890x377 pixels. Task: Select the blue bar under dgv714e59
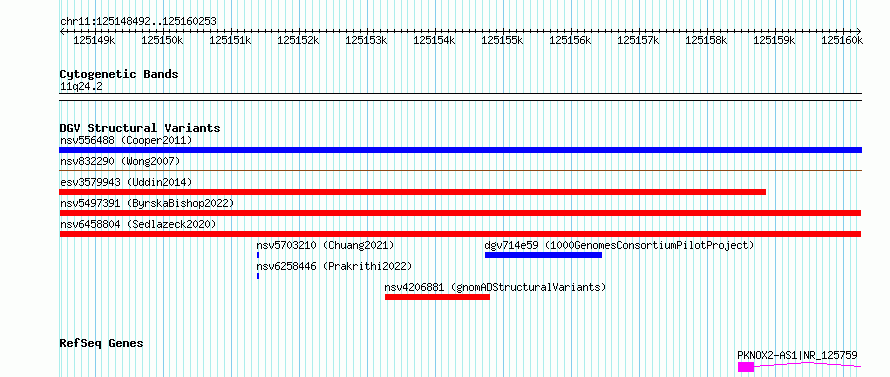[543, 255]
